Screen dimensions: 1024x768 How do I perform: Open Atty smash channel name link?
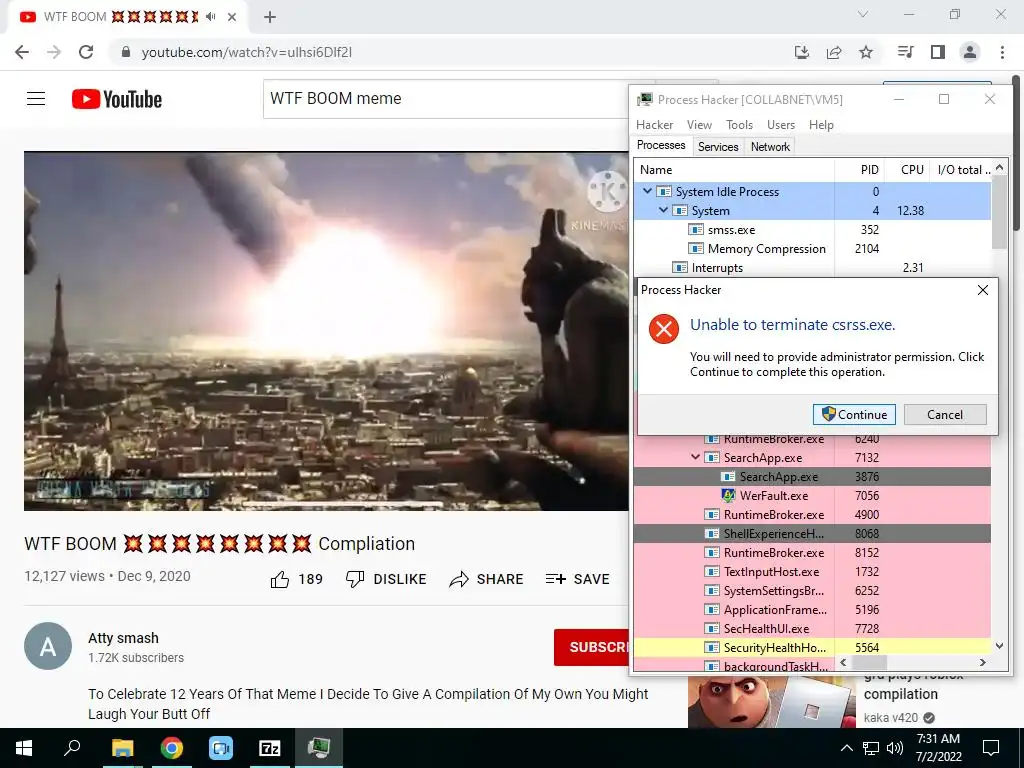click(123, 638)
